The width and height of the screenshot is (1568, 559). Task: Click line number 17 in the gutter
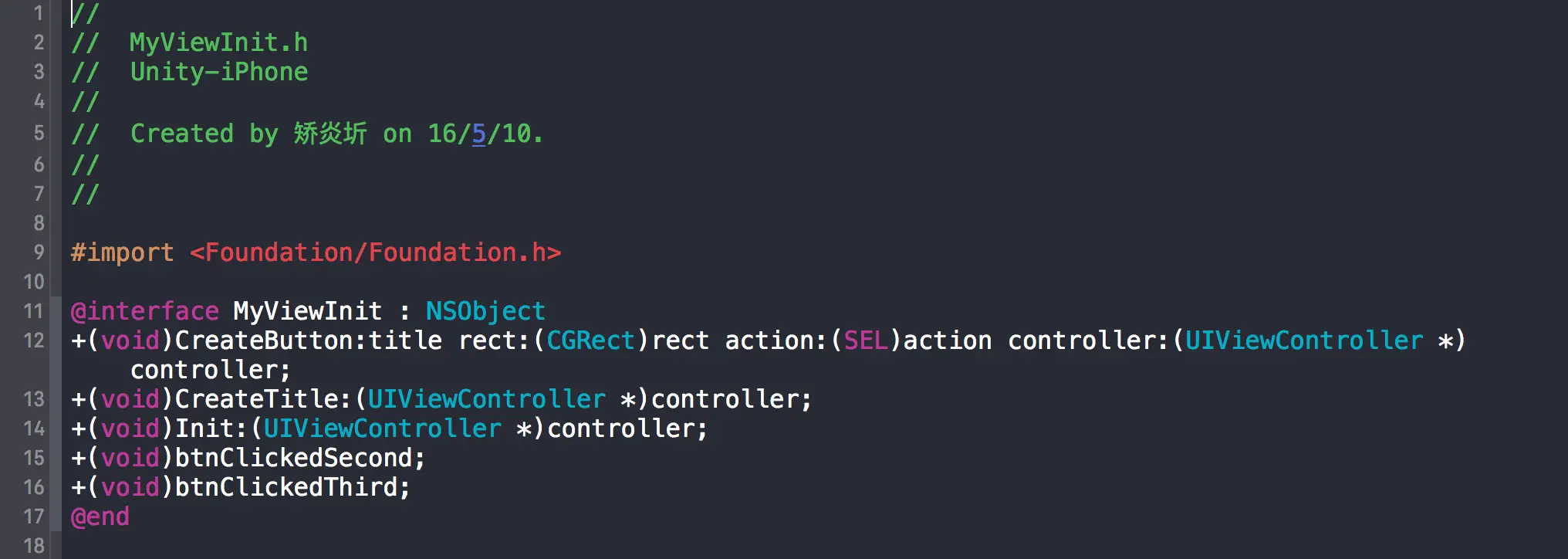(34, 517)
